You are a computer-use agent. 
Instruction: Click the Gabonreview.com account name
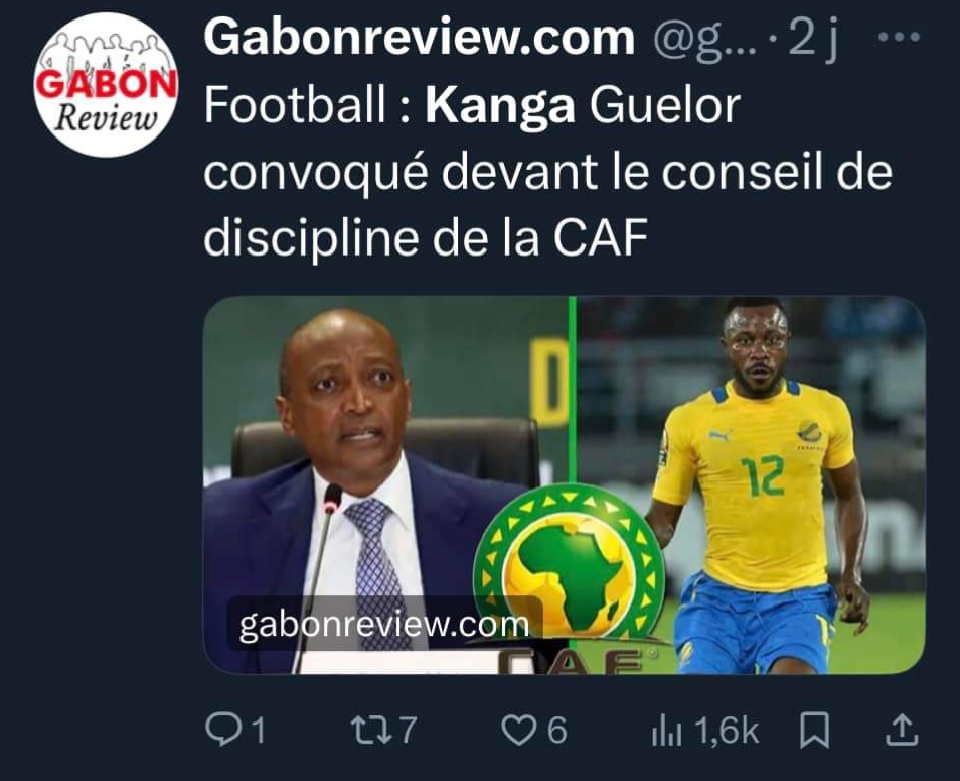(419, 38)
